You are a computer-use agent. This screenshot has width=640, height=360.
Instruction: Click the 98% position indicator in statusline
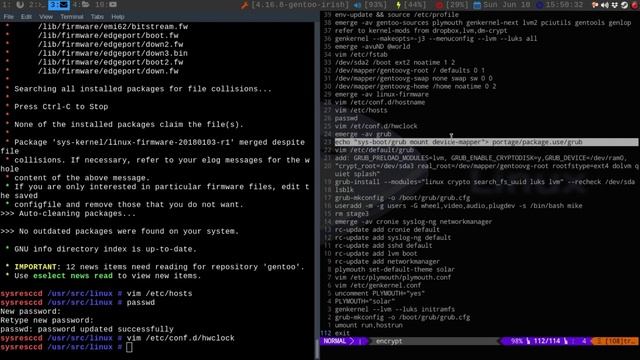tap(517, 341)
